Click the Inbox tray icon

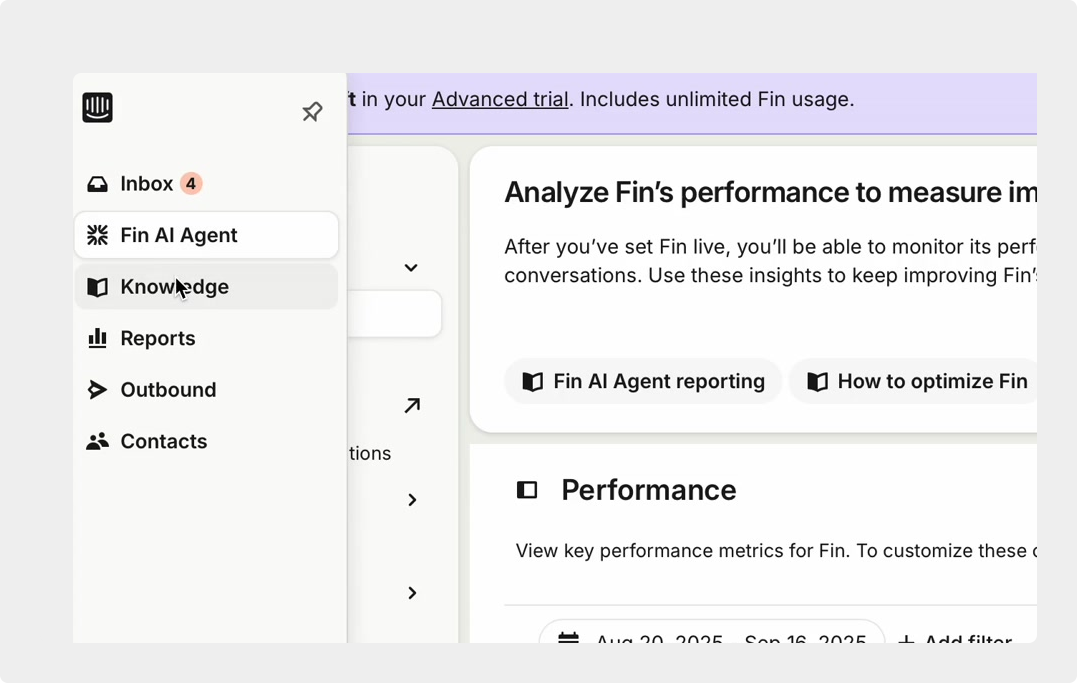click(97, 184)
